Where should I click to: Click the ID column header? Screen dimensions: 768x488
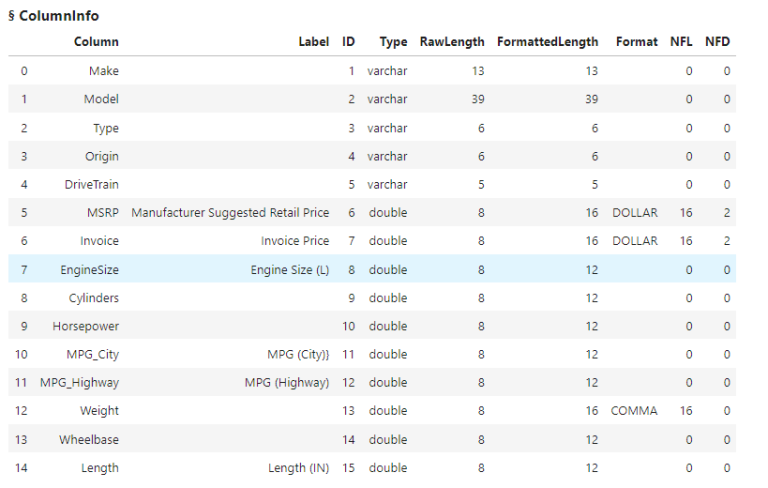(348, 42)
